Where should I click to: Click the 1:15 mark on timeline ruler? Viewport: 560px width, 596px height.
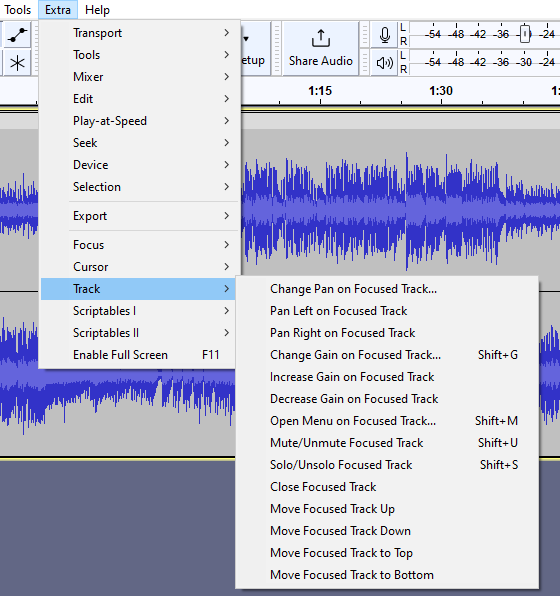coord(320,91)
